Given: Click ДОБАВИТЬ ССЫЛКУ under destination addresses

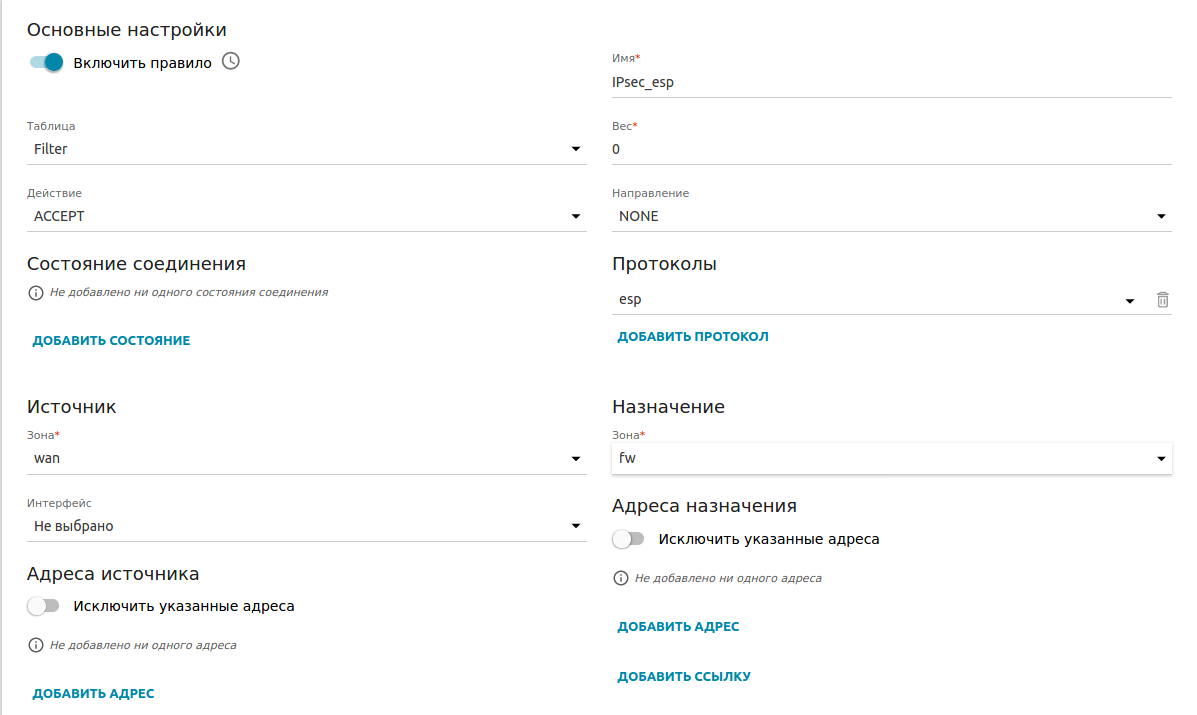Looking at the screenshot, I should pyautogui.click(x=684, y=677).
